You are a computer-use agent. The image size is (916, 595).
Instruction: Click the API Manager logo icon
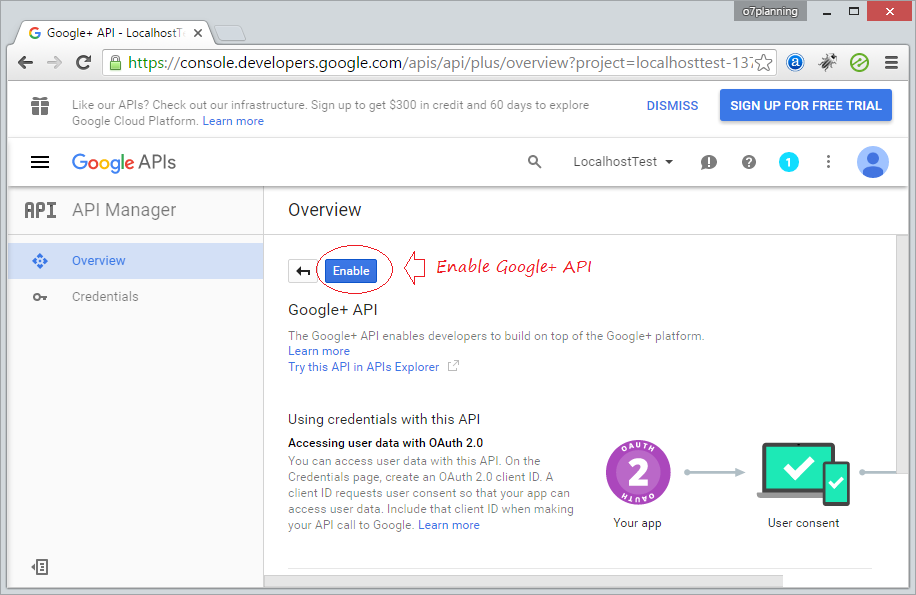point(40,210)
